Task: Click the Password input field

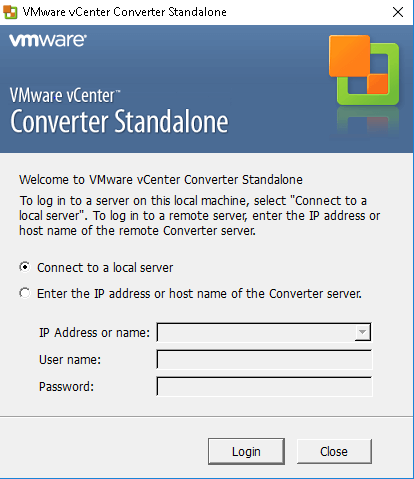Action: (264, 386)
